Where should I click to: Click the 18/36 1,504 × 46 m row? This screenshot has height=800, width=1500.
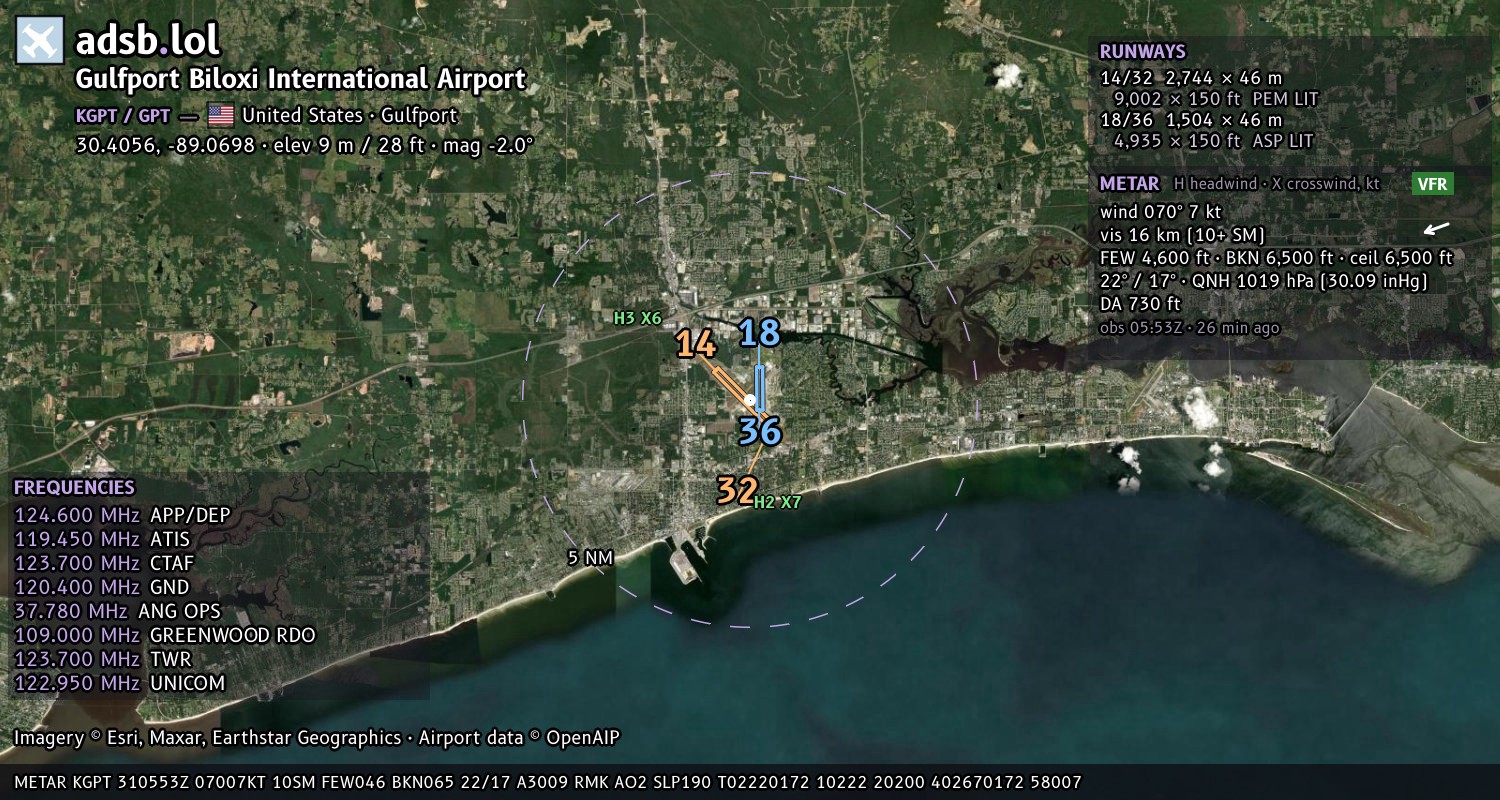pos(1191,120)
